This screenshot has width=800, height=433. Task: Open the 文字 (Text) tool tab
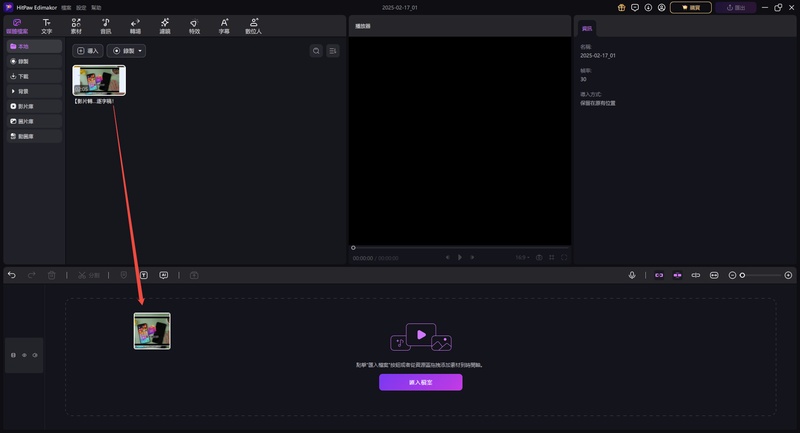tap(46, 25)
